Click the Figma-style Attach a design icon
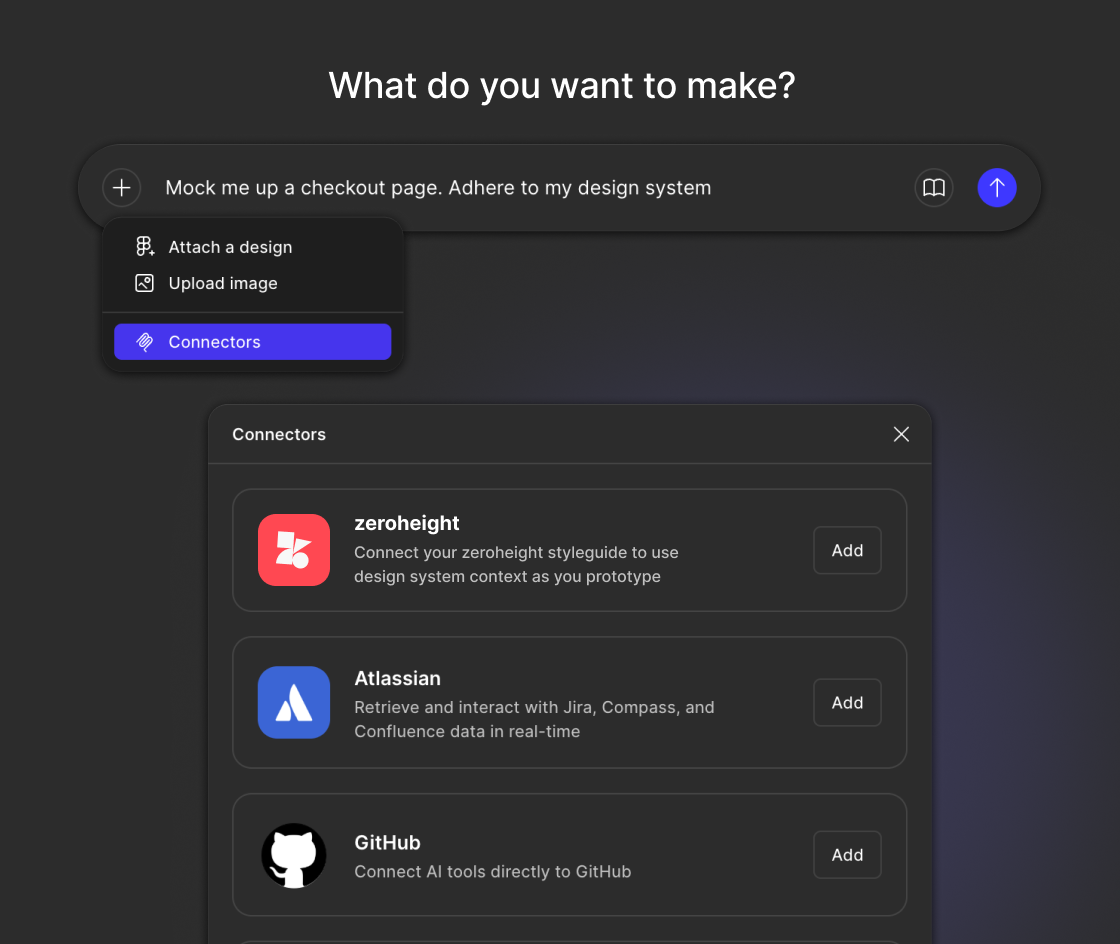The image size is (1120, 944). [x=143, y=246]
